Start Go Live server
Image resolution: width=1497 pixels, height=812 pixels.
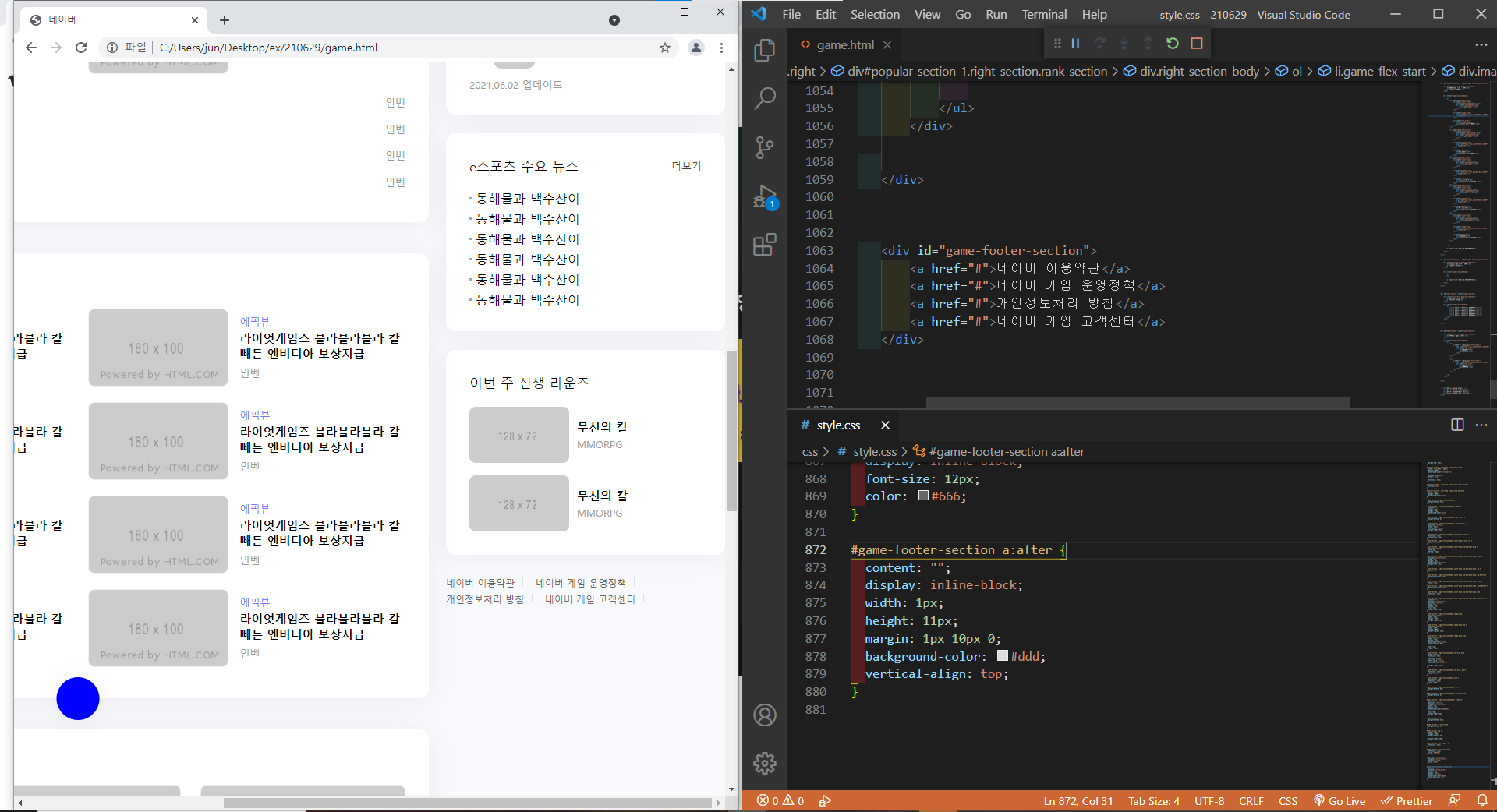1340,801
